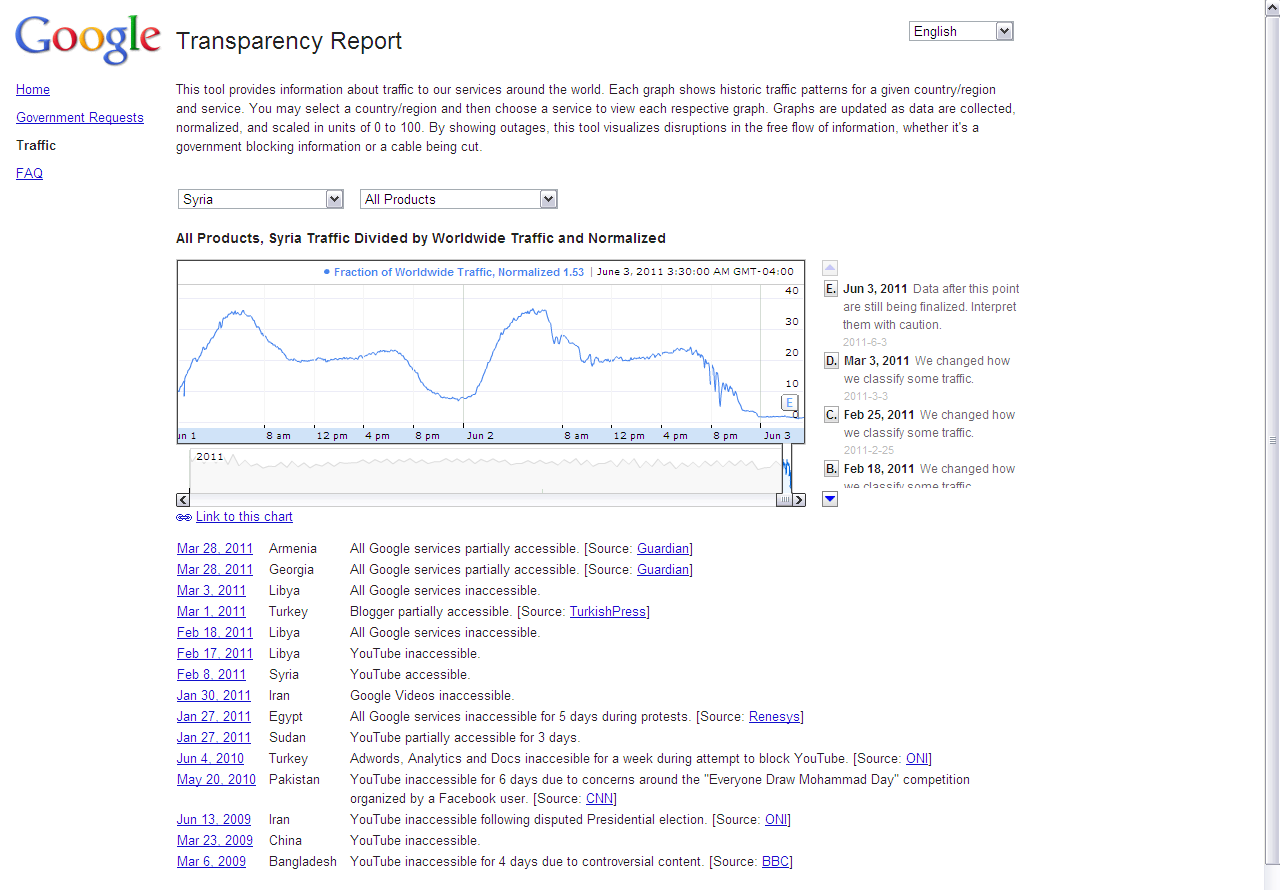
Task: Go to Home in the sidebar
Action: (33, 89)
